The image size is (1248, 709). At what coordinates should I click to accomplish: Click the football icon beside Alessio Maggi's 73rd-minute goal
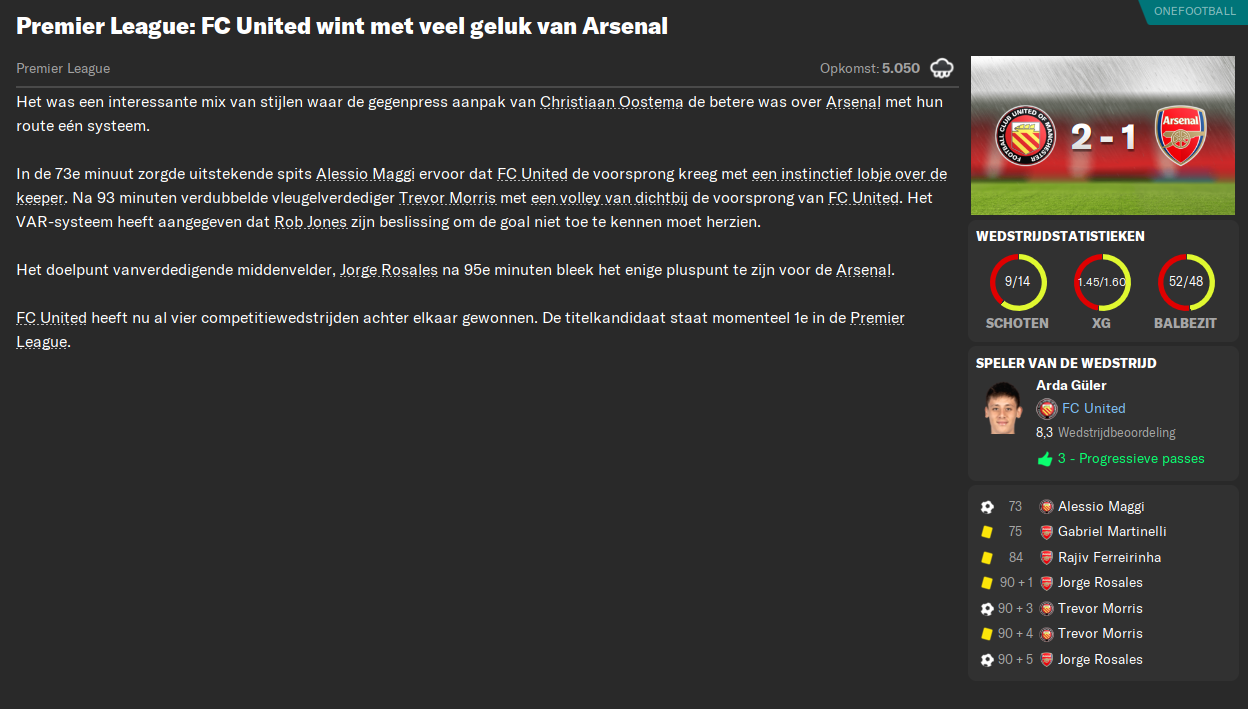pyautogui.click(x=987, y=506)
